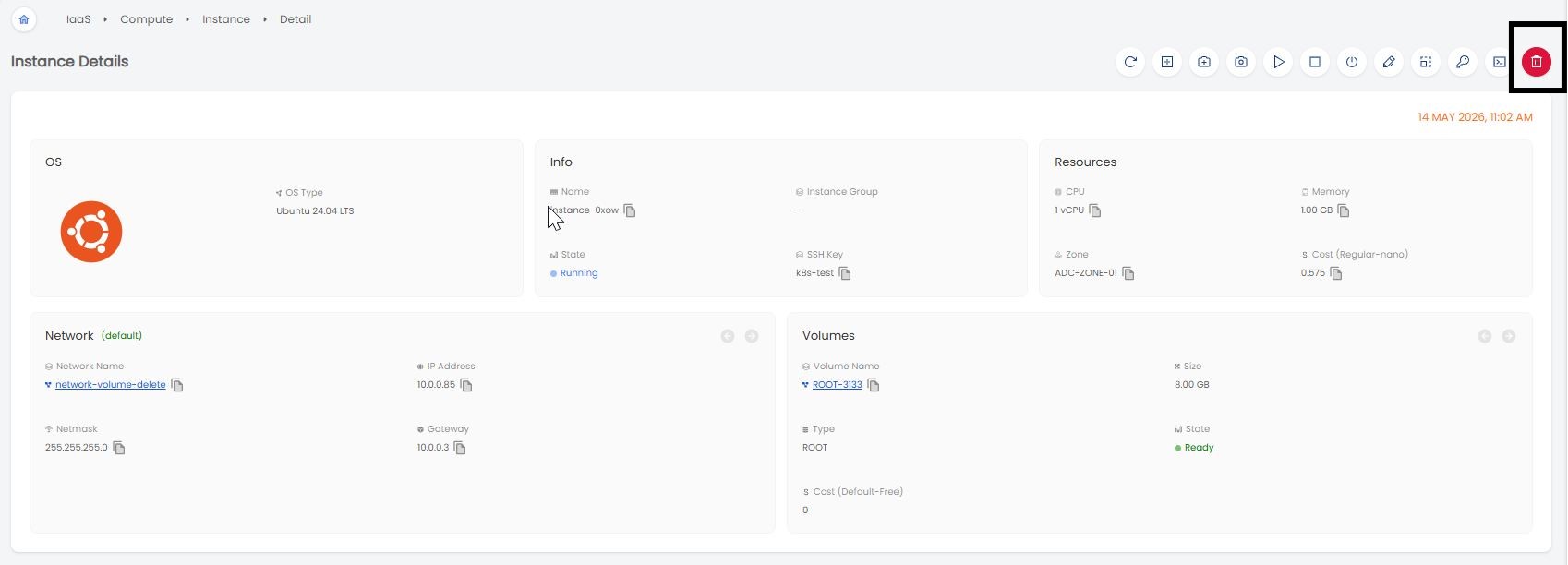
Task: Go to the Instance breadcrumb item
Action: 226,19
